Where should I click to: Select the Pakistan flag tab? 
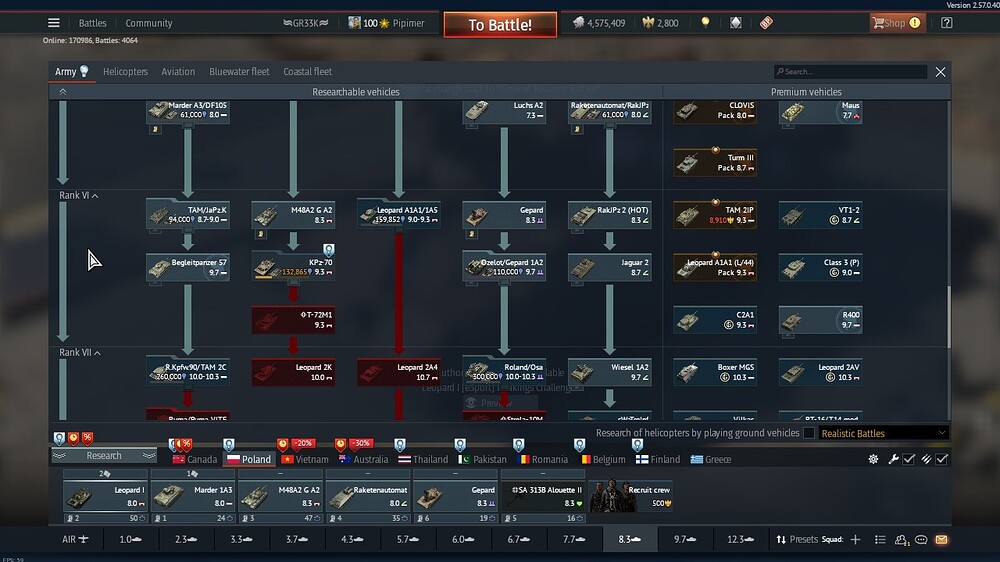[483, 459]
